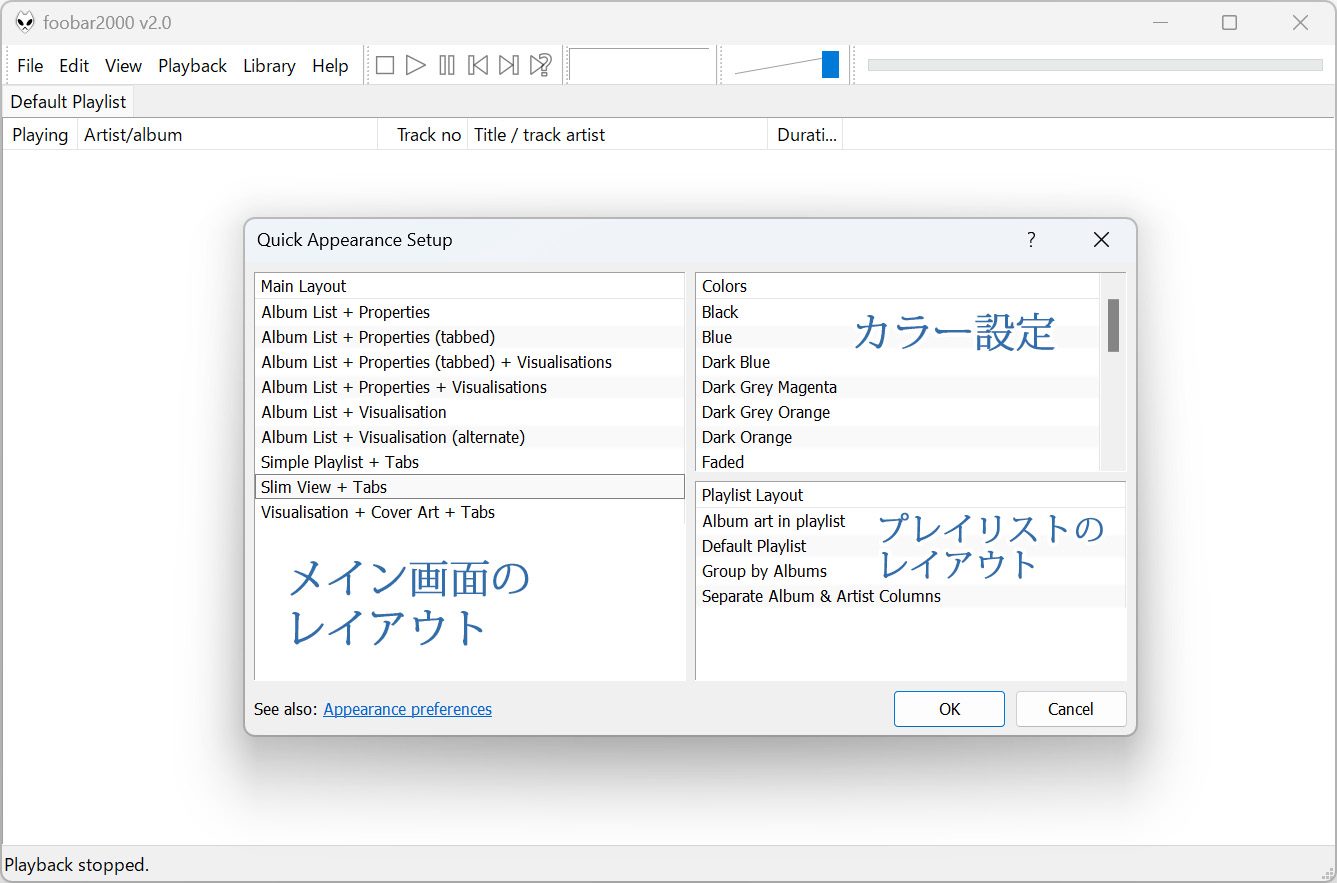Select Slim View + Tabs layout

[x=470, y=487]
